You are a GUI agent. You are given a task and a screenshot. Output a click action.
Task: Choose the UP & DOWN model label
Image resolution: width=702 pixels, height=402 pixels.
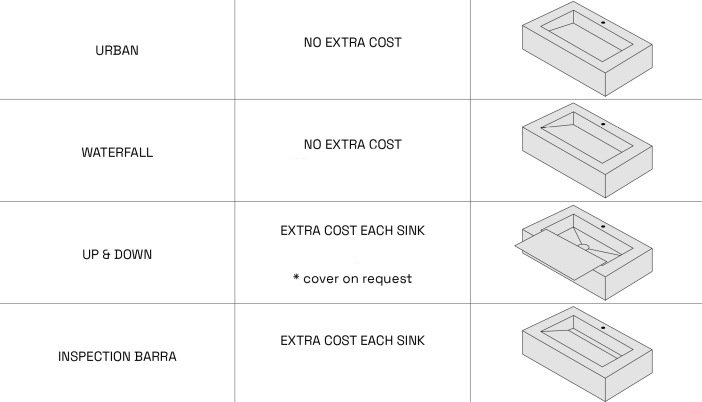click(x=117, y=254)
